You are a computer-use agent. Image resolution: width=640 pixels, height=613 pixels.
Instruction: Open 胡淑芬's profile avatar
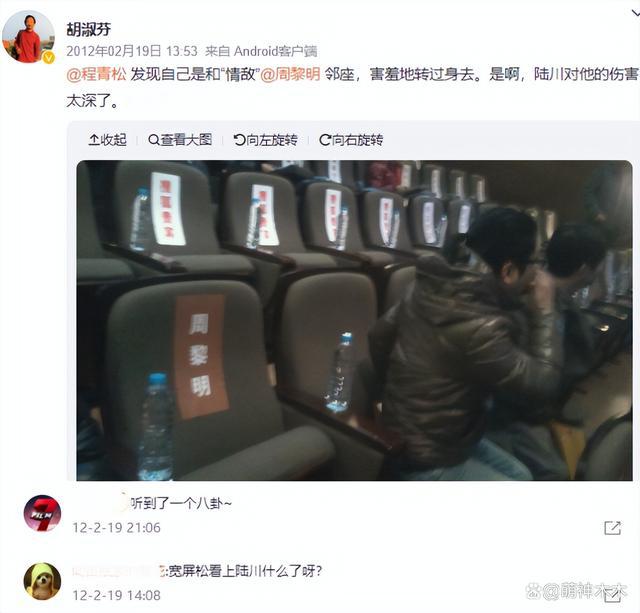pyautogui.click(x=28, y=37)
